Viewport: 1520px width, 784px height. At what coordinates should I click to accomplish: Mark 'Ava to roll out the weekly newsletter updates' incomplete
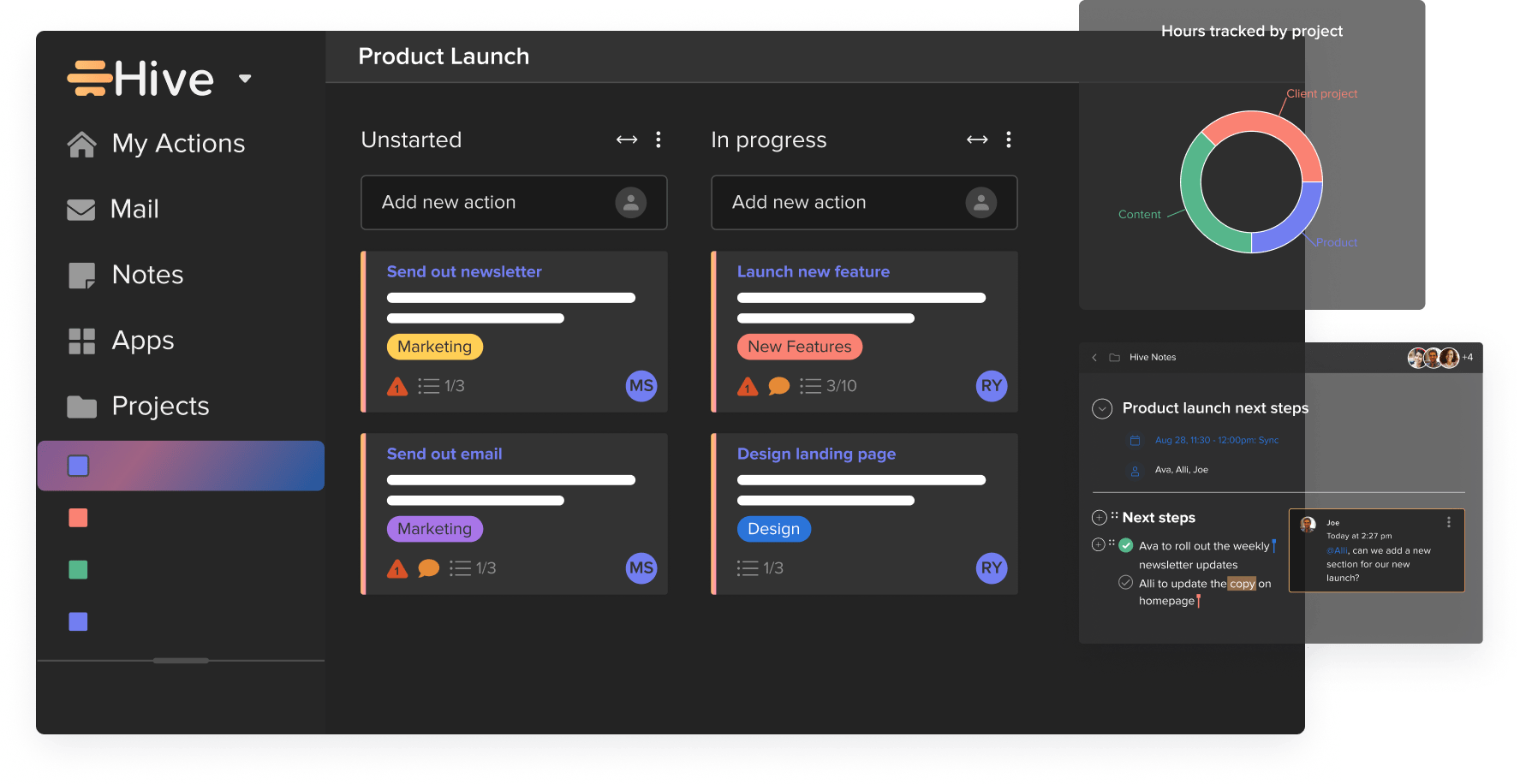coord(1125,544)
